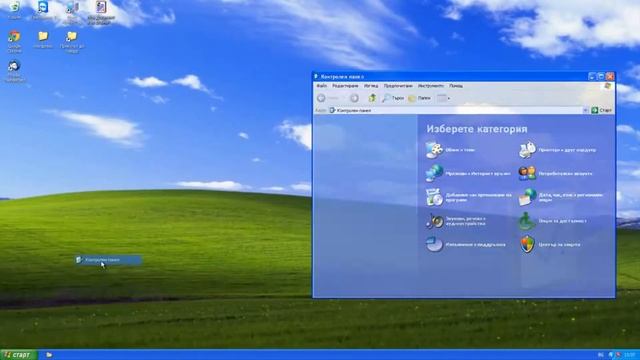Click the 'Изпълнение и поддръжка' link
The image size is (640, 360).
click(x=476, y=244)
